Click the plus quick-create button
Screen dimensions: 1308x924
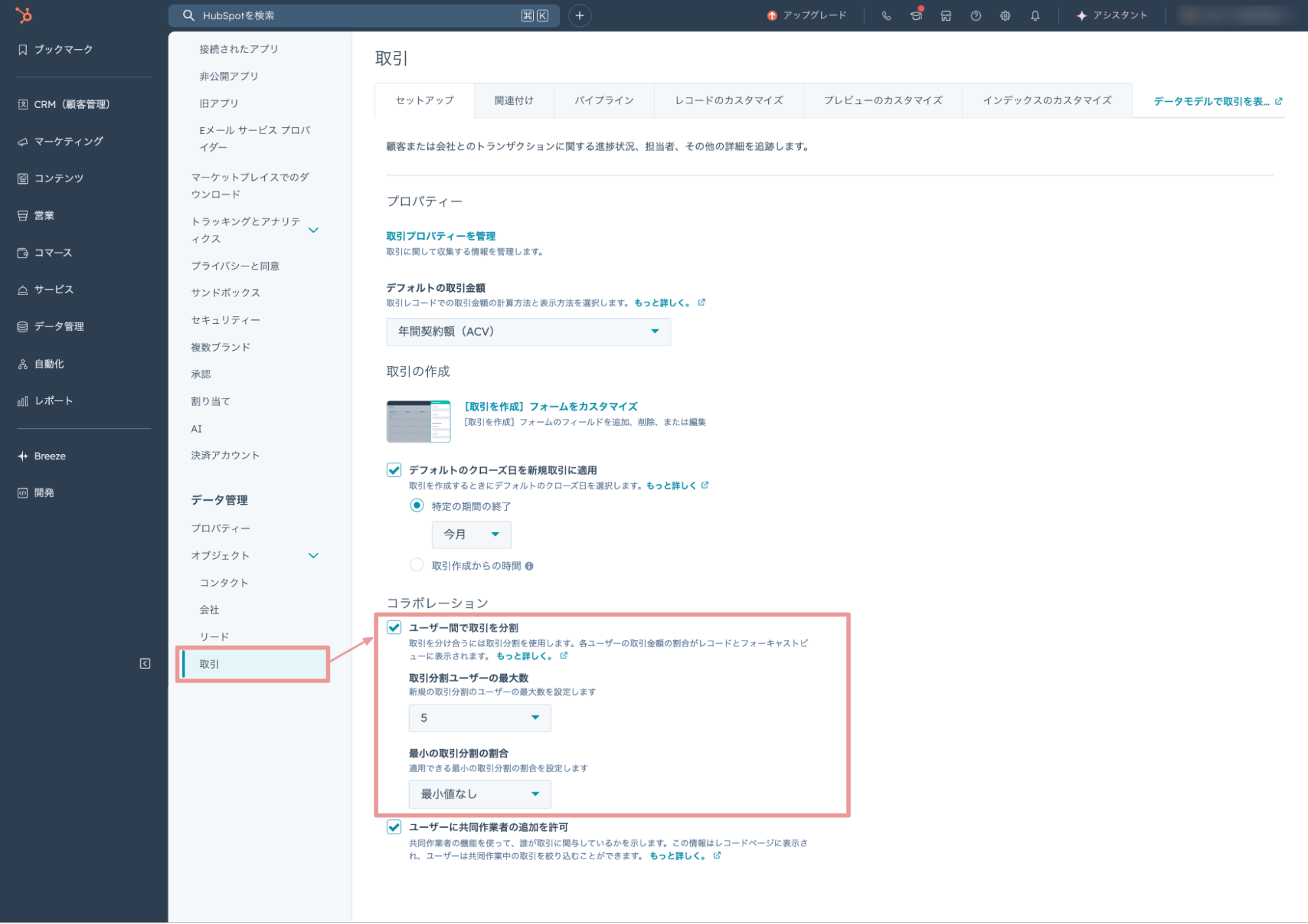[579, 16]
